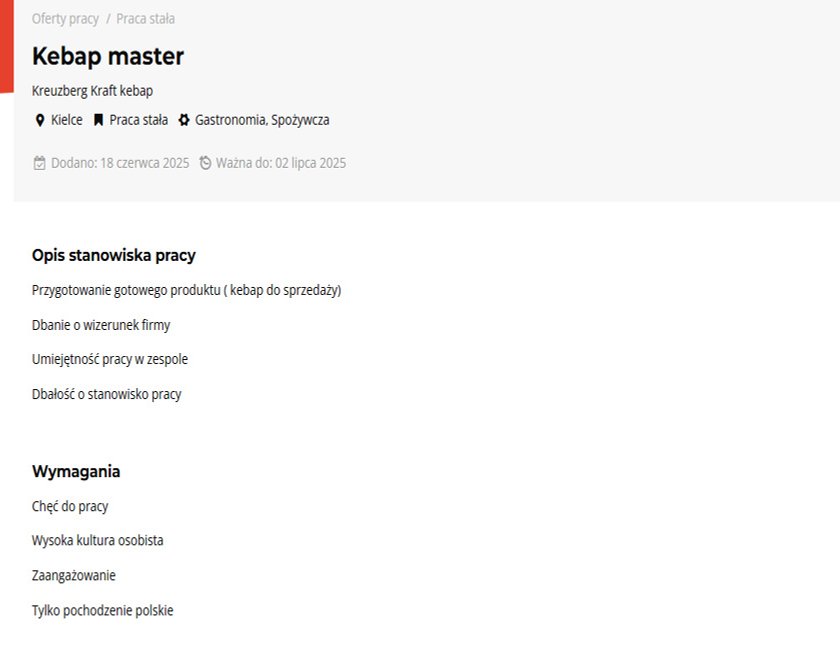Click the clock icon before Ważna do
Screen dimensions: 840x663
click(x=205, y=162)
